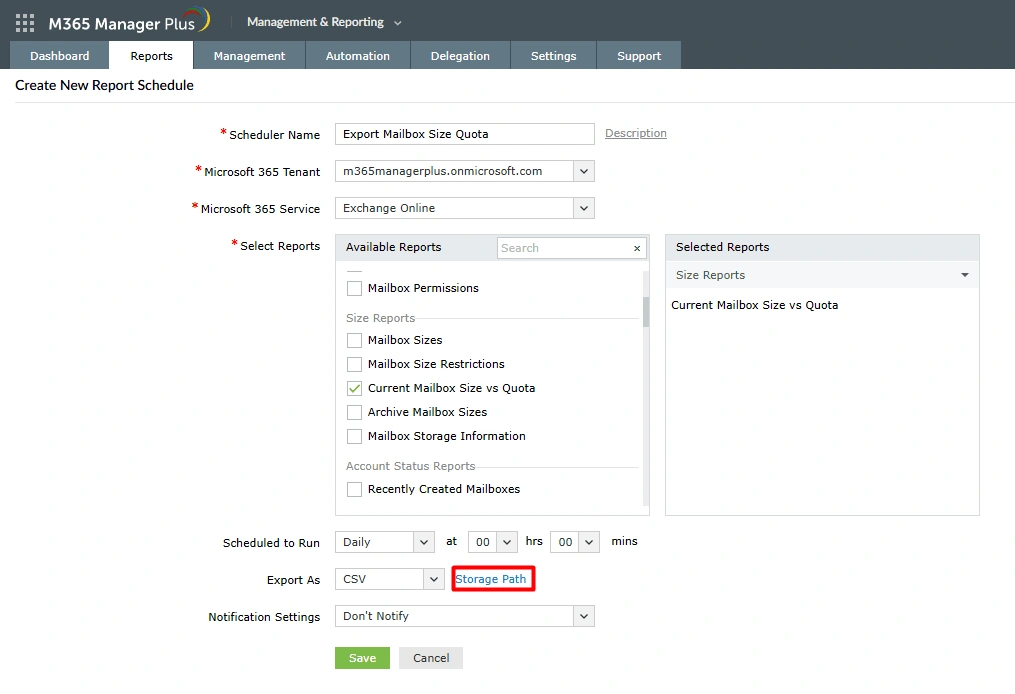Screen dimensions: 1015x694
Task: Click the app launcher grid icon
Action: pyautogui.click(x=24, y=23)
